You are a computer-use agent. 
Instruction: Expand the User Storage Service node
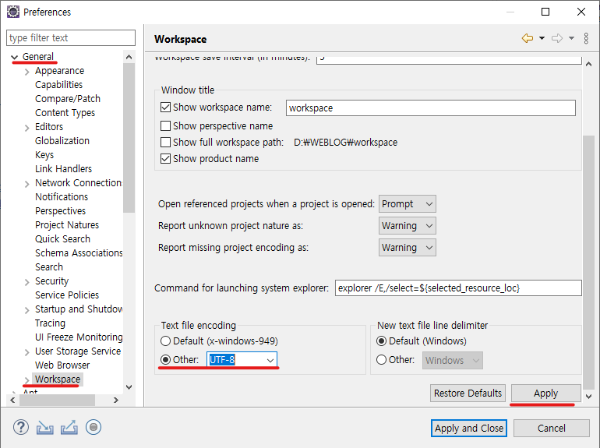(27, 352)
